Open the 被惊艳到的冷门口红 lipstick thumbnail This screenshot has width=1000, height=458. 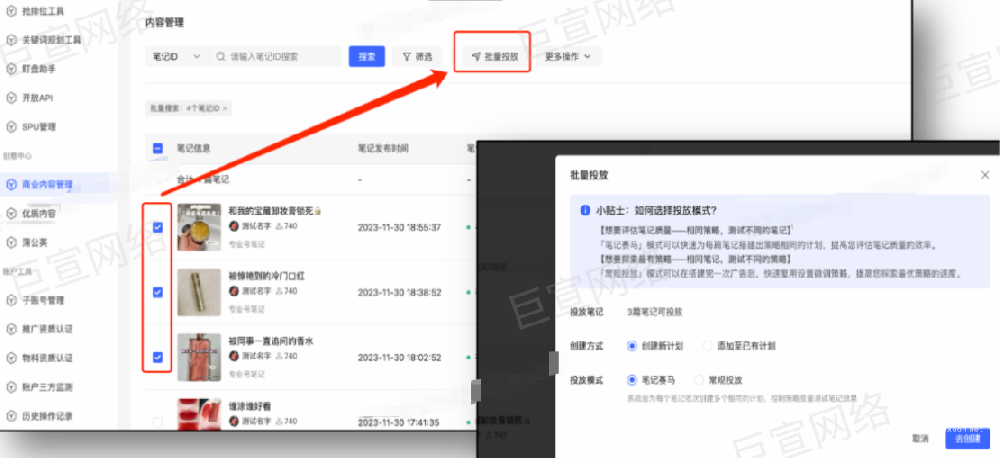199,292
